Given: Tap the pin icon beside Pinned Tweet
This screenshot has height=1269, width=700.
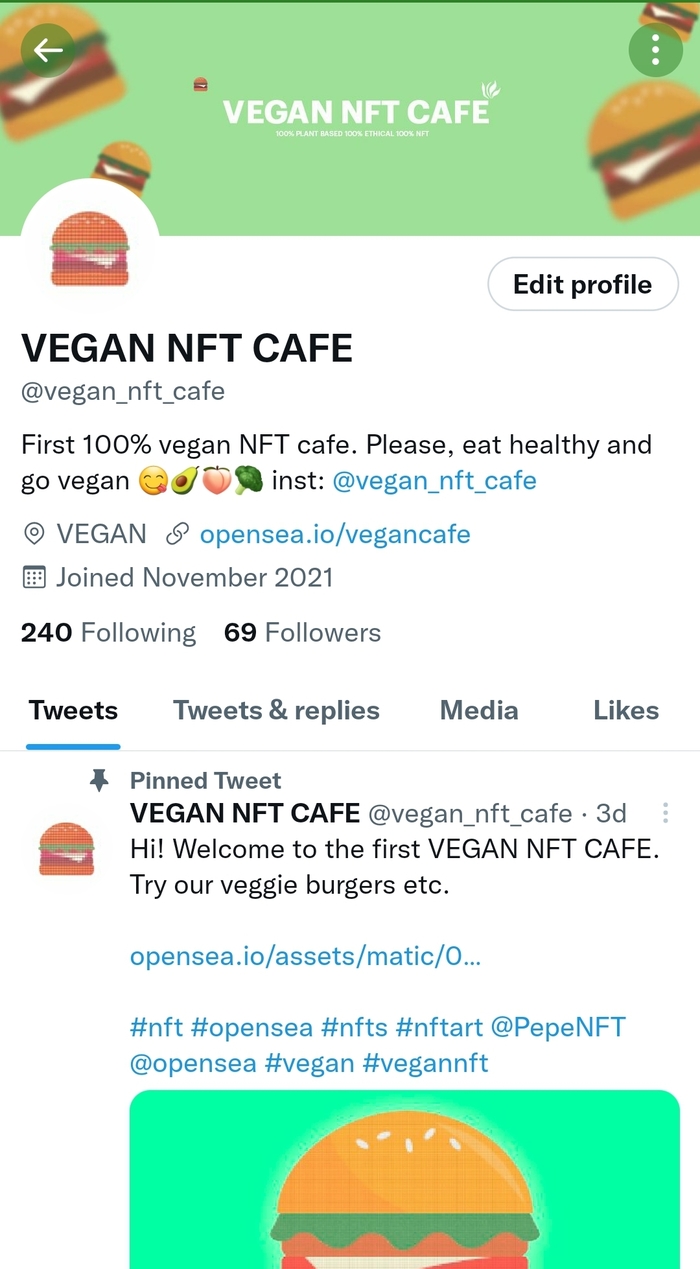Looking at the screenshot, I should 99,780.
